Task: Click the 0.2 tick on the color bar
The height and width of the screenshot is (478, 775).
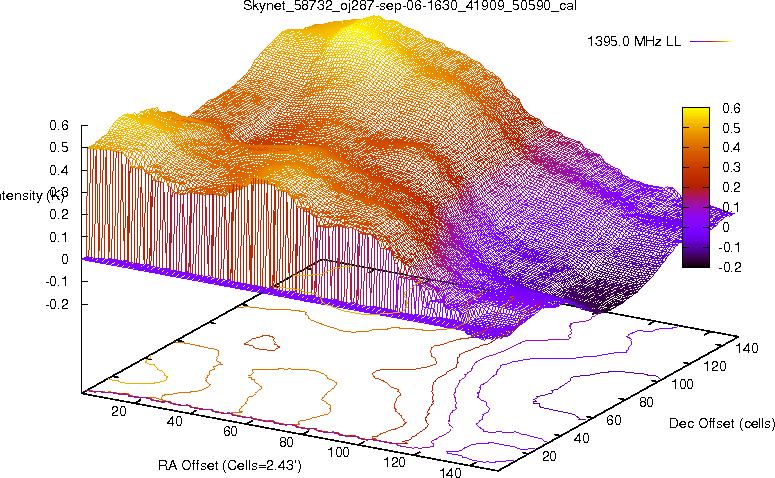Action: coord(731,187)
